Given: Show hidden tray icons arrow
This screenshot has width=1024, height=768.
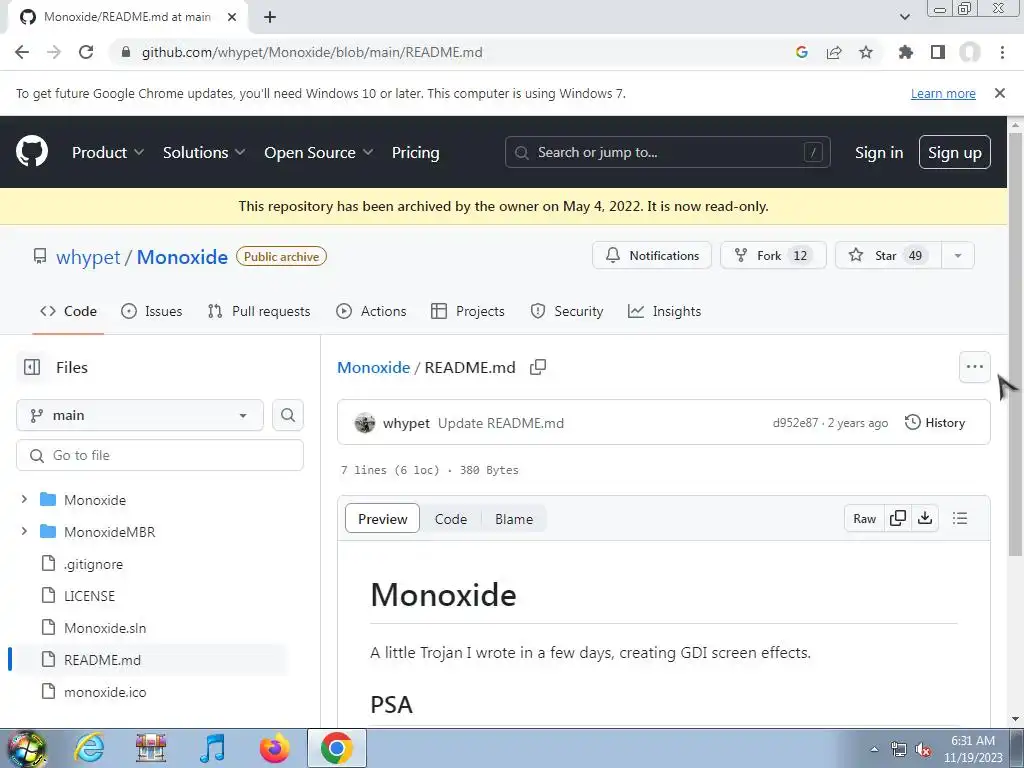Looking at the screenshot, I should pos(874,750).
